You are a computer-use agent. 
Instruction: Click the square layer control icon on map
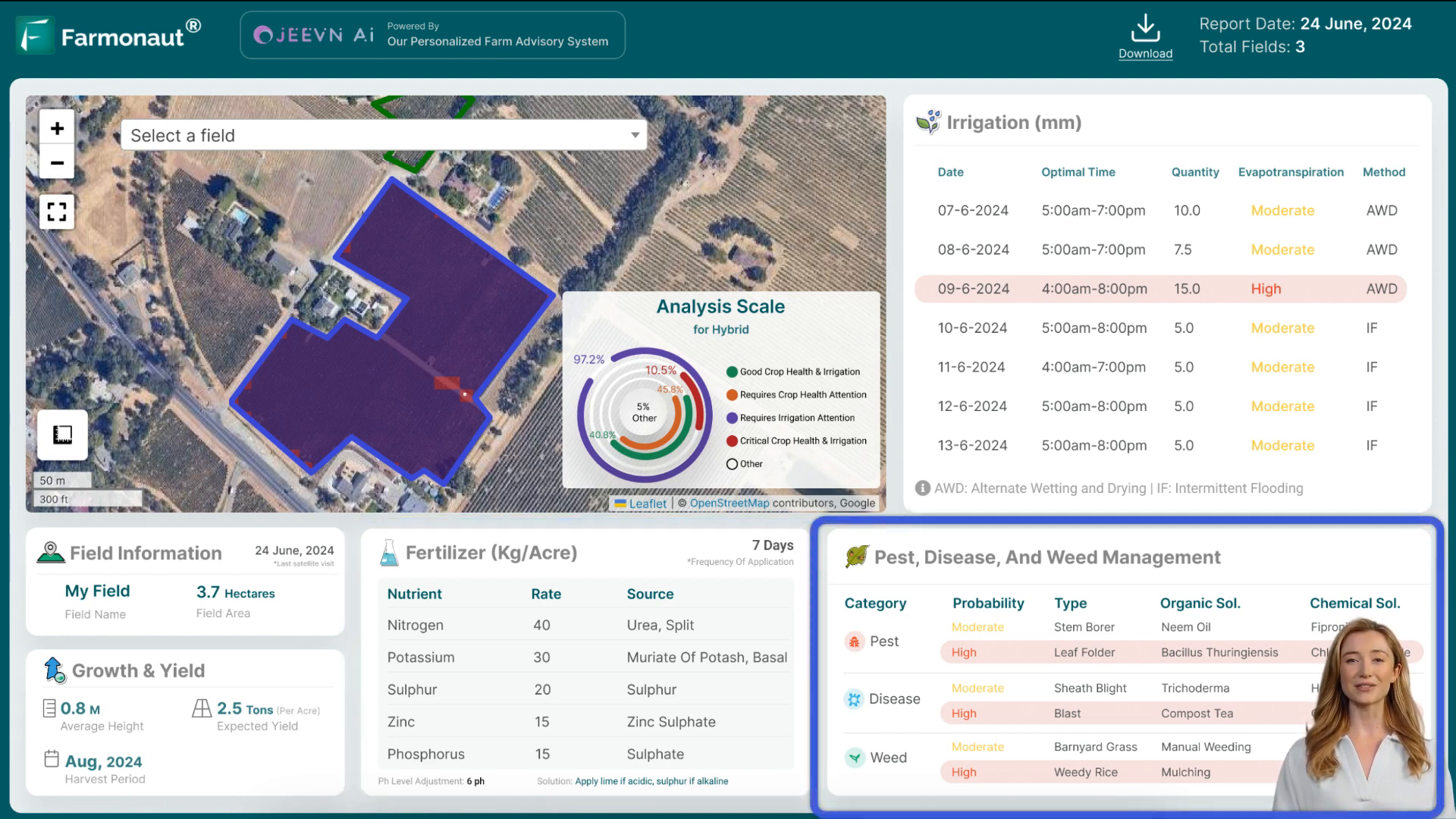pyautogui.click(x=62, y=434)
